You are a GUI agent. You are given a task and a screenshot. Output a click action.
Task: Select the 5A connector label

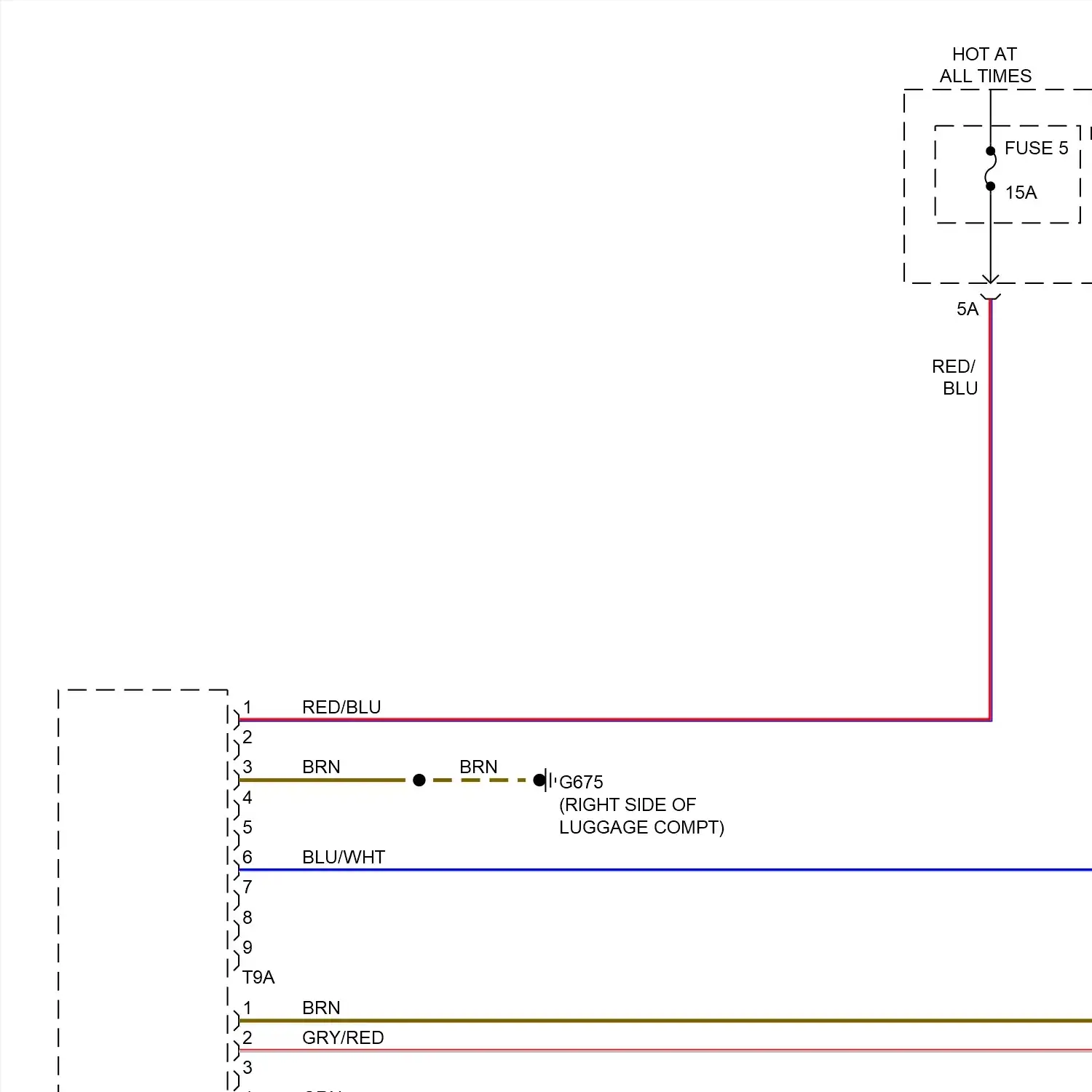pos(968,309)
